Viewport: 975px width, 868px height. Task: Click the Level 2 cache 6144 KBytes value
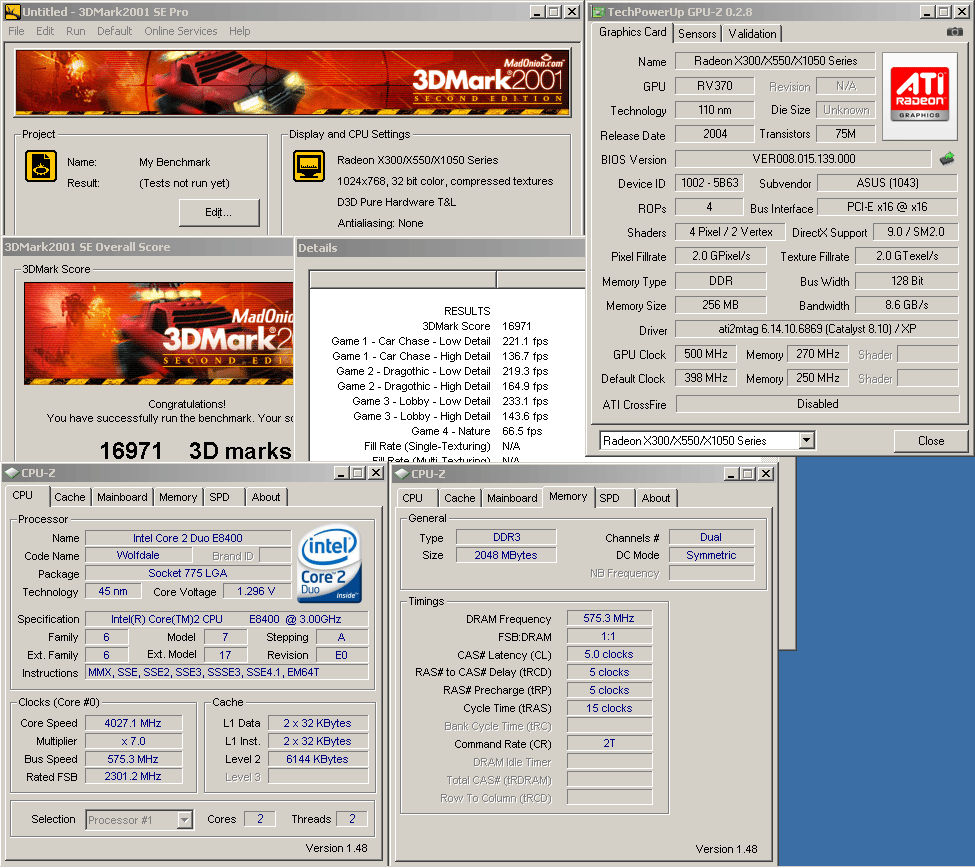tap(317, 759)
